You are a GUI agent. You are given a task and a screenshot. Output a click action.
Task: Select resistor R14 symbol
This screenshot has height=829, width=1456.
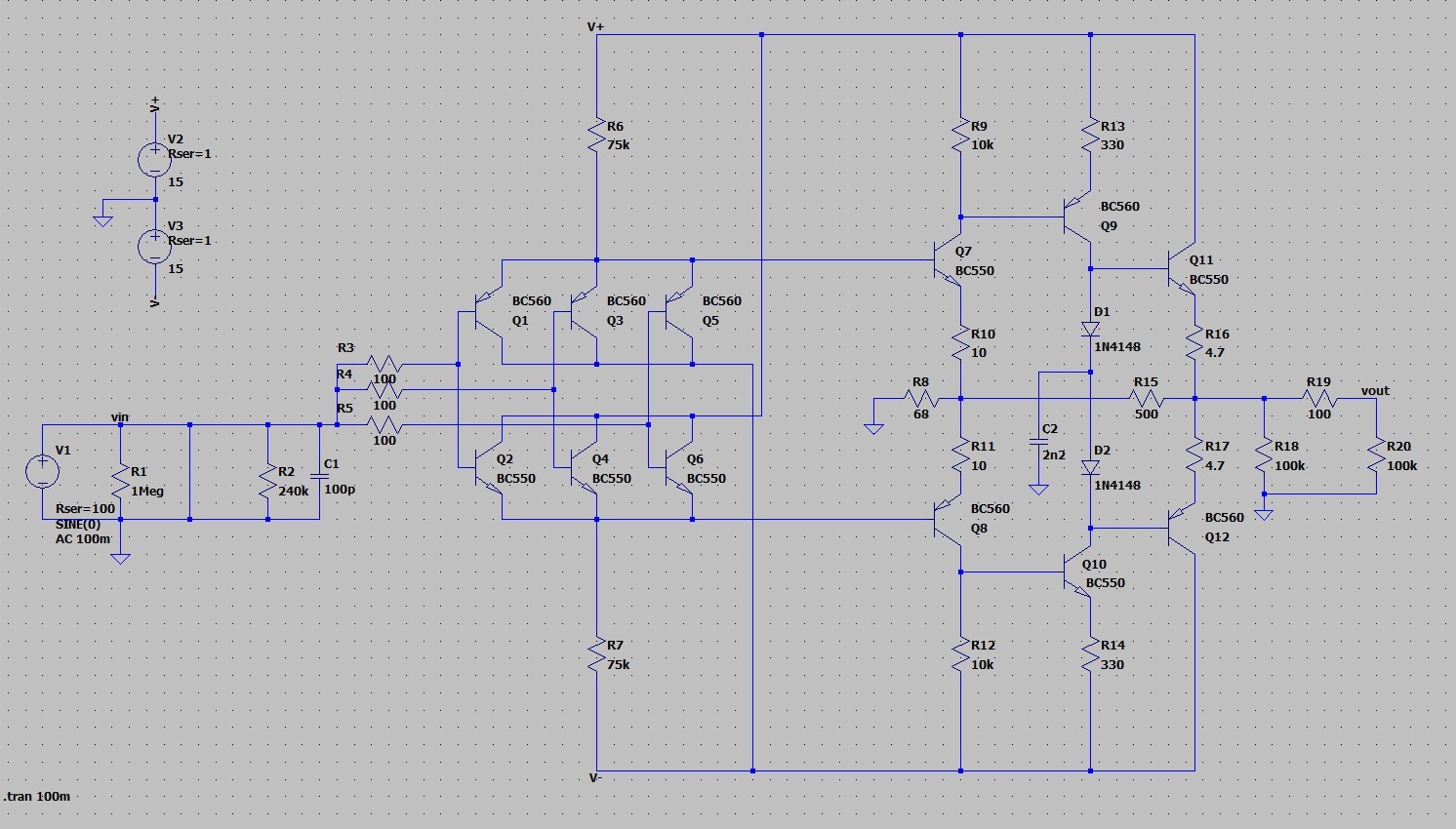1090,655
